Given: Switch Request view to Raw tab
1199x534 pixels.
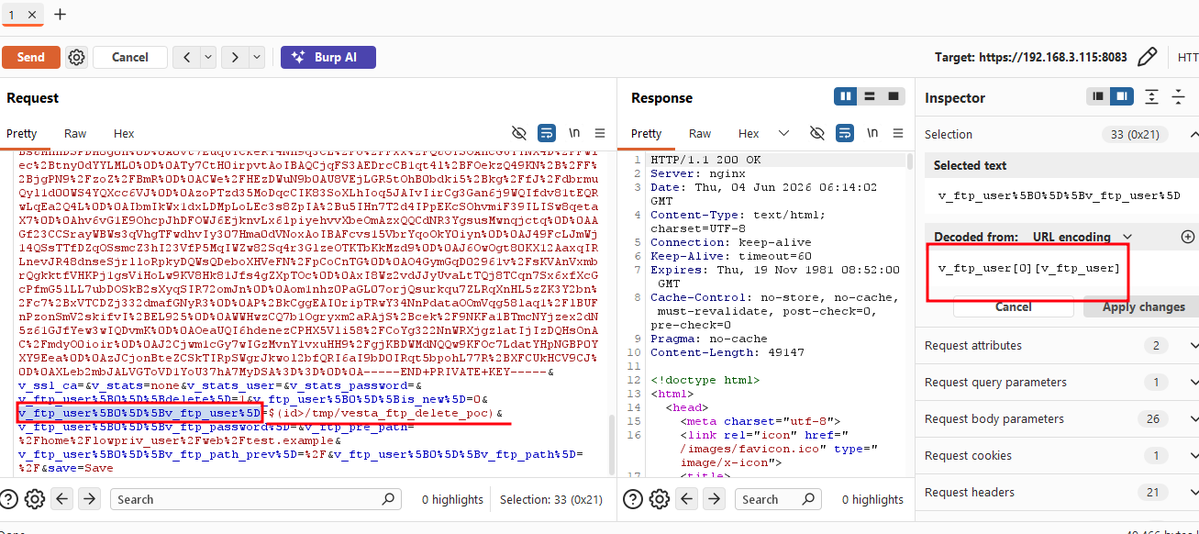Looking at the screenshot, I should tap(75, 133).
